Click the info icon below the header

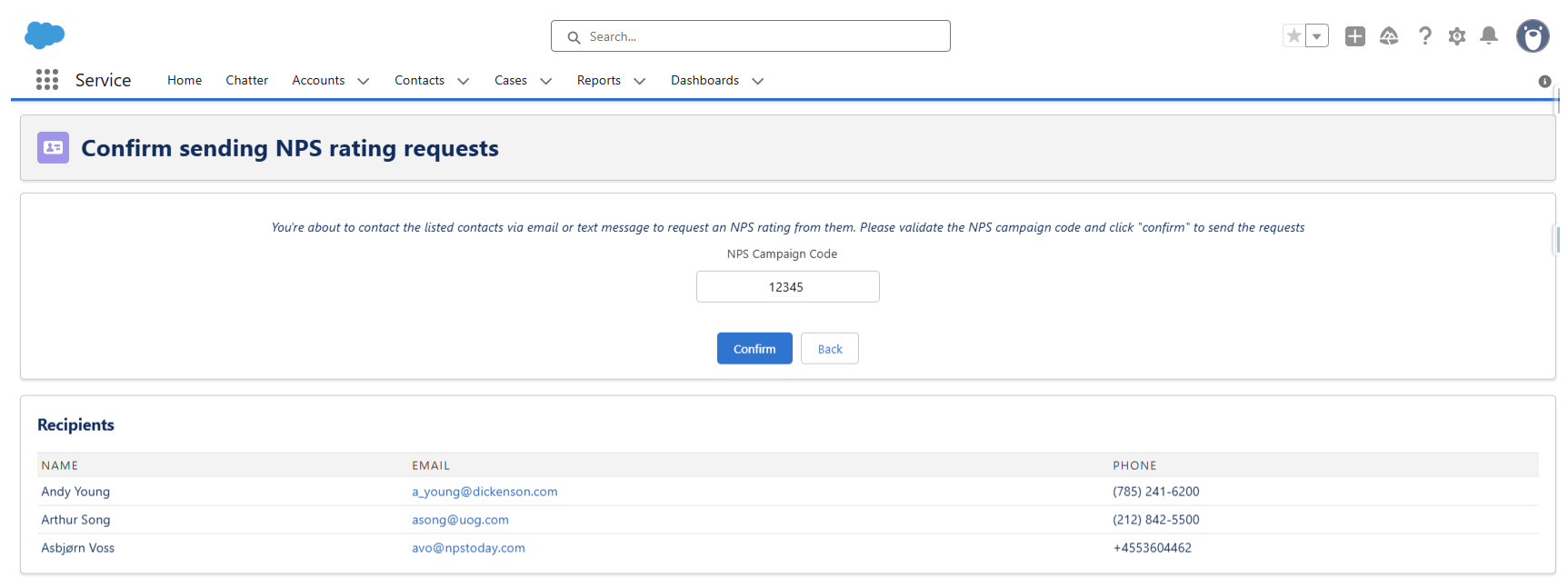coord(1544,82)
